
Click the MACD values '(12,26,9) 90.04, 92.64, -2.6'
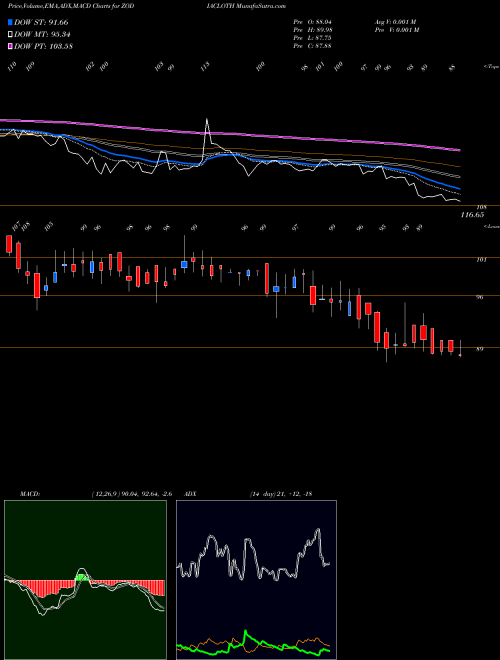[x=131, y=494]
